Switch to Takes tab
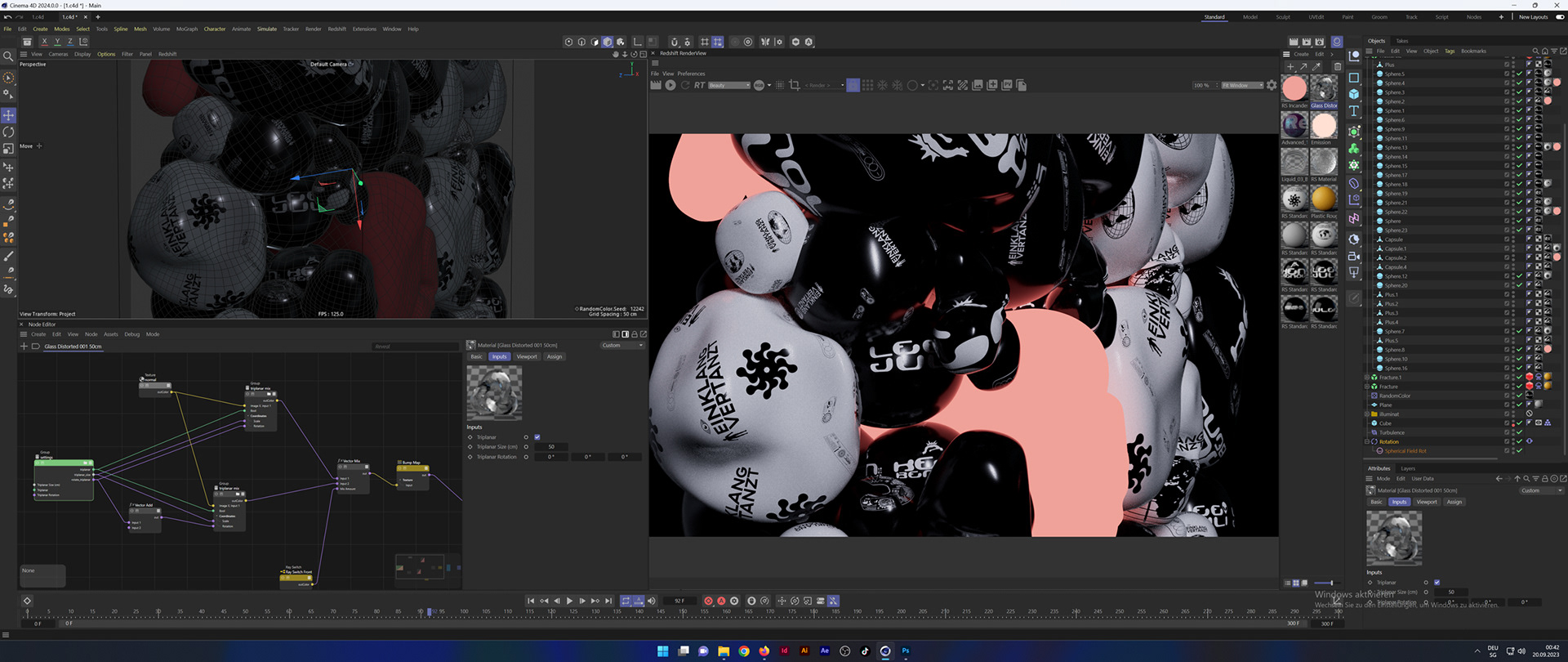1568x662 pixels. point(1402,41)
